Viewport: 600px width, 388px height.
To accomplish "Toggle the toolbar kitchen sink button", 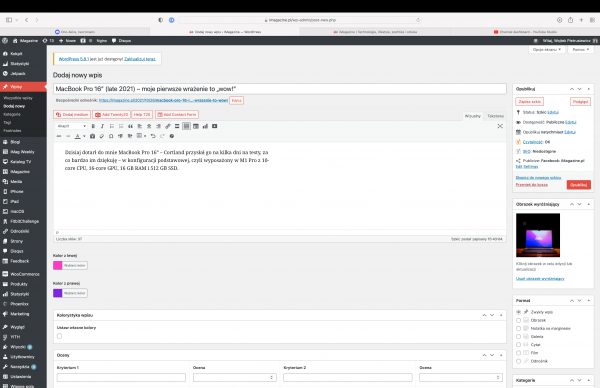I will coord(186,126).
